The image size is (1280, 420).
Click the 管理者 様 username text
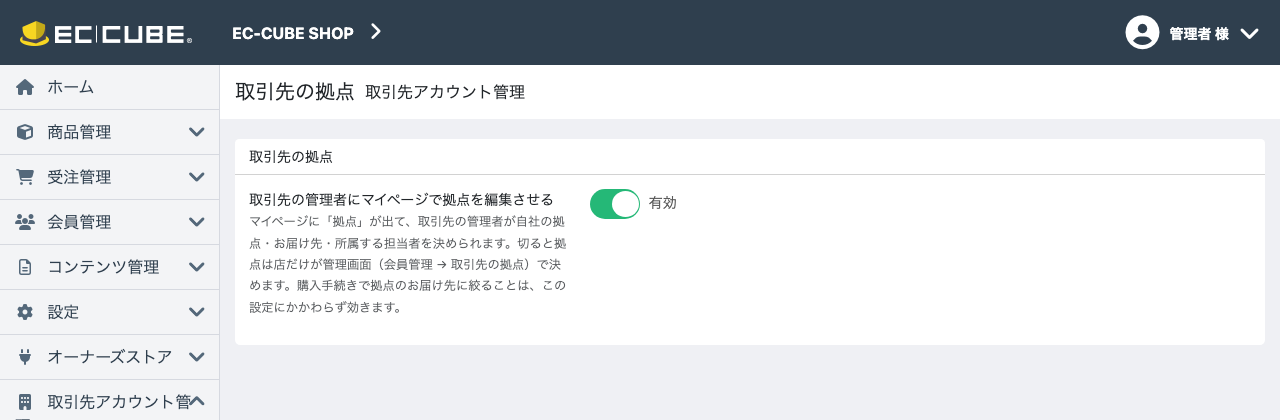coord(1199,33)
